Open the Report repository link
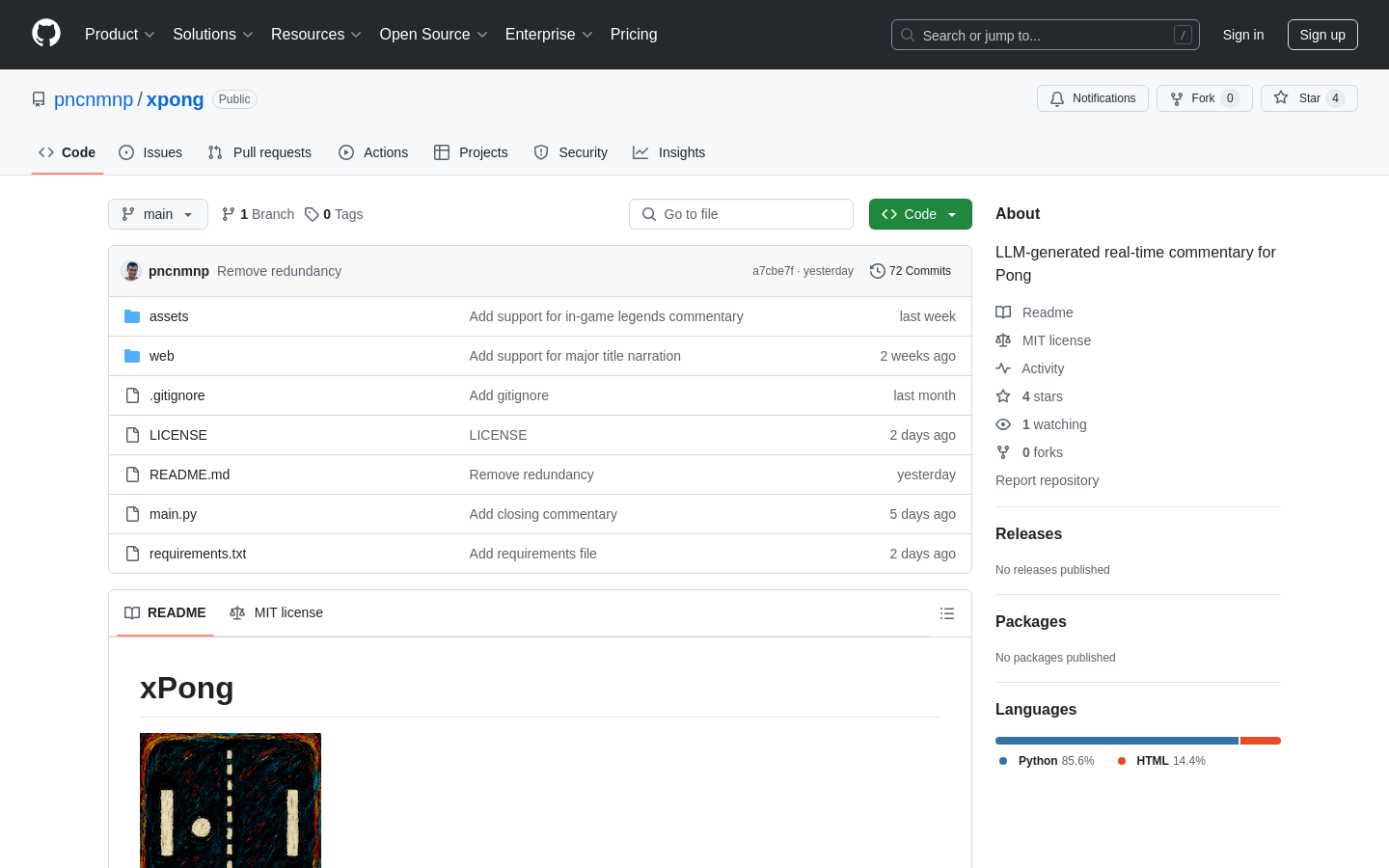Screen dimensions: 1389x868 tap(1047, 480)
